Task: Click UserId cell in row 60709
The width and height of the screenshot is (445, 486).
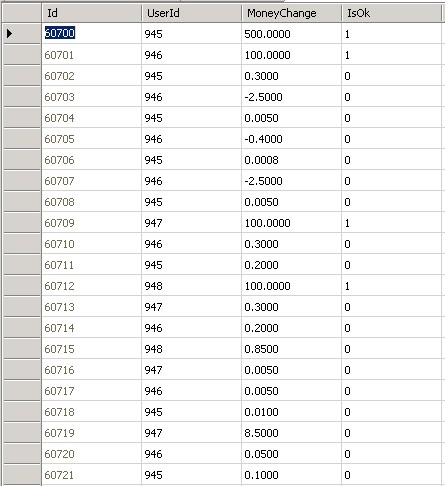Action: tap(191, 223)
